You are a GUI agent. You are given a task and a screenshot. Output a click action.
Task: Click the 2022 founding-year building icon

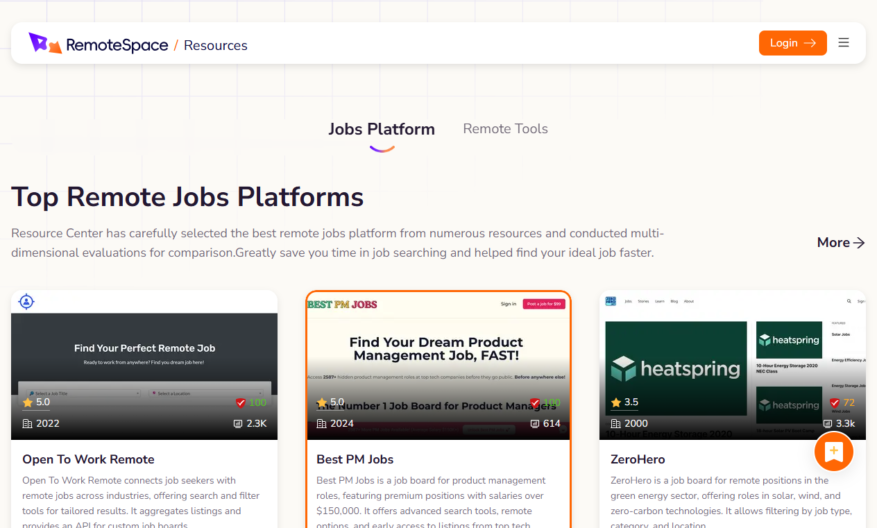point(27,423)
